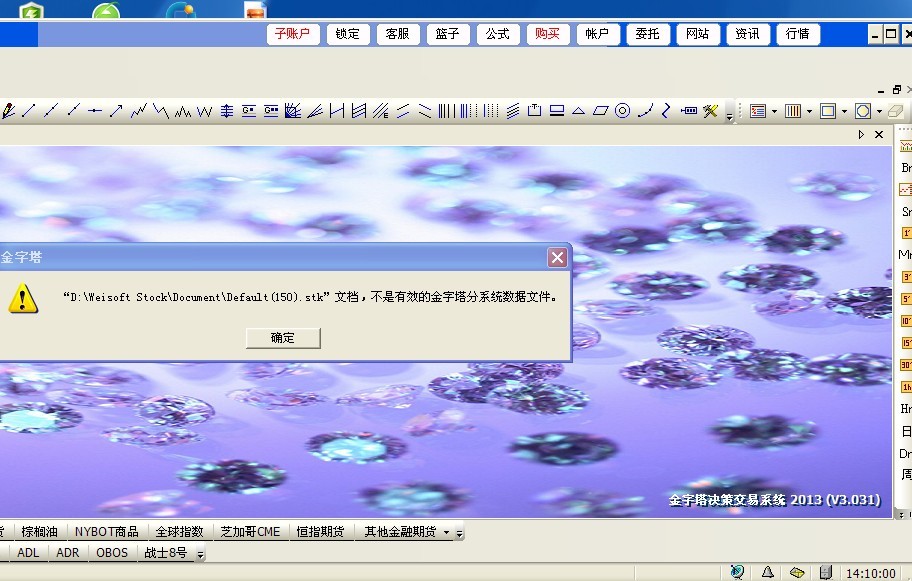Open dropdown next to octagon icon
This screenshot has height=581, width=912.
(879, 111)
